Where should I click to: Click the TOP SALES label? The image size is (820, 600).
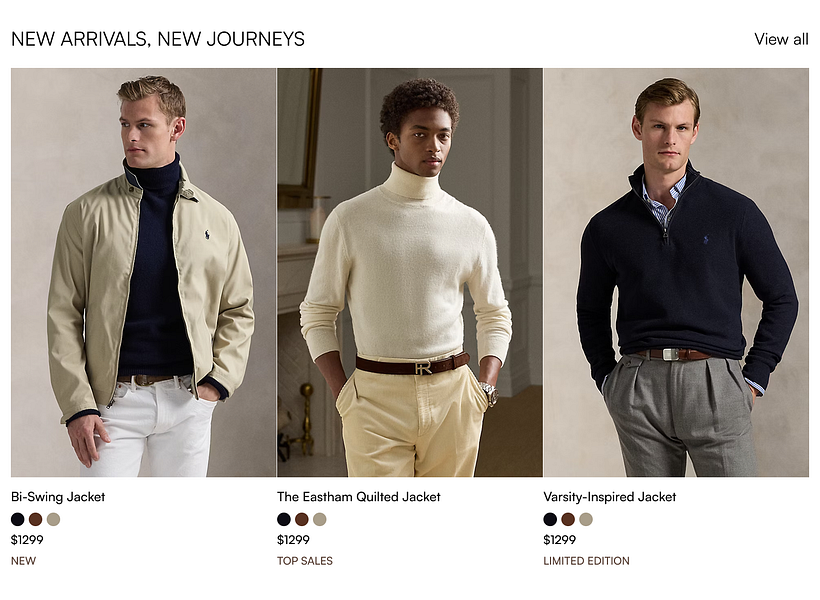coord(305,561)
